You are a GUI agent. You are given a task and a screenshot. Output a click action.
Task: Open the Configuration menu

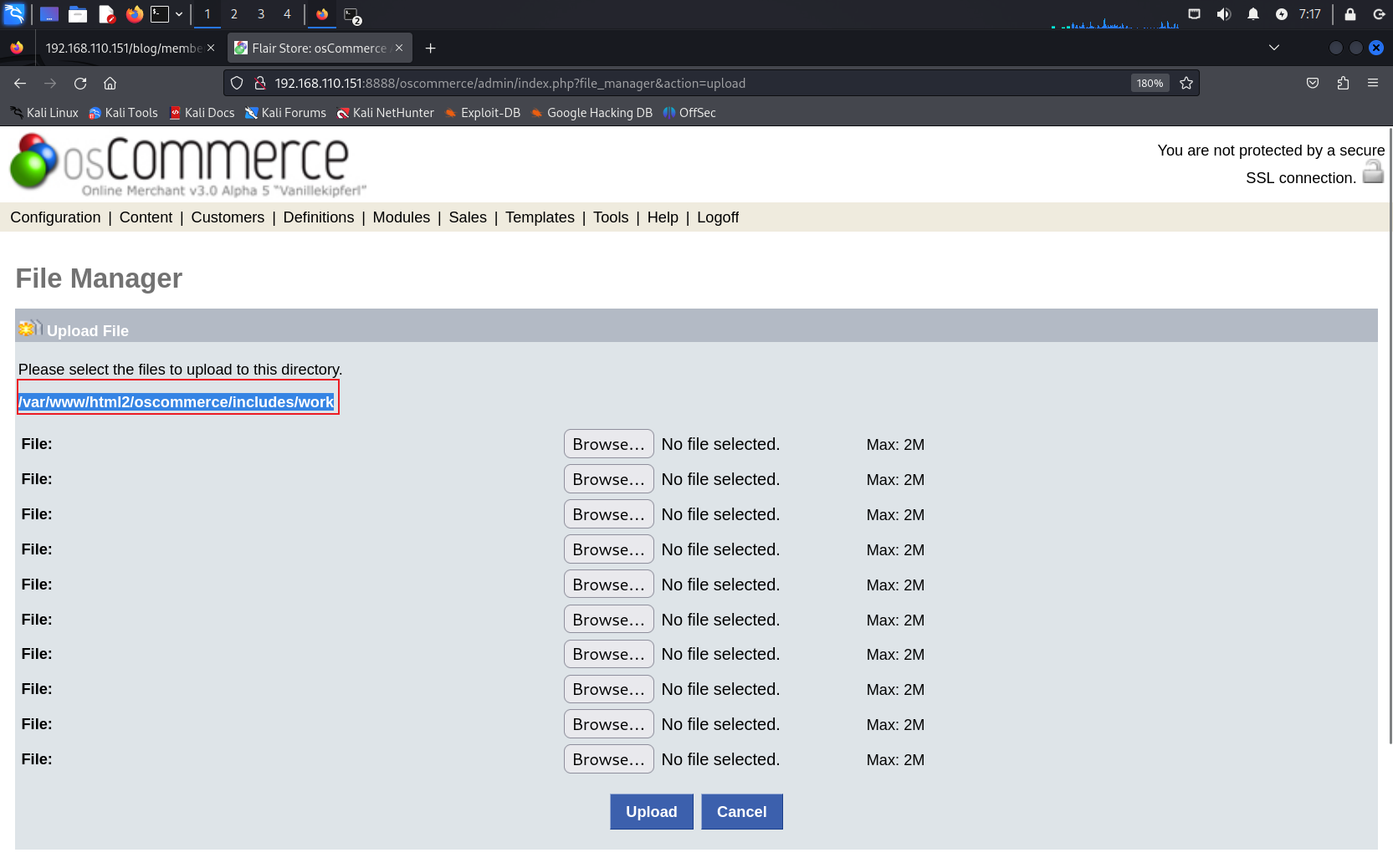tap(55, 217)
